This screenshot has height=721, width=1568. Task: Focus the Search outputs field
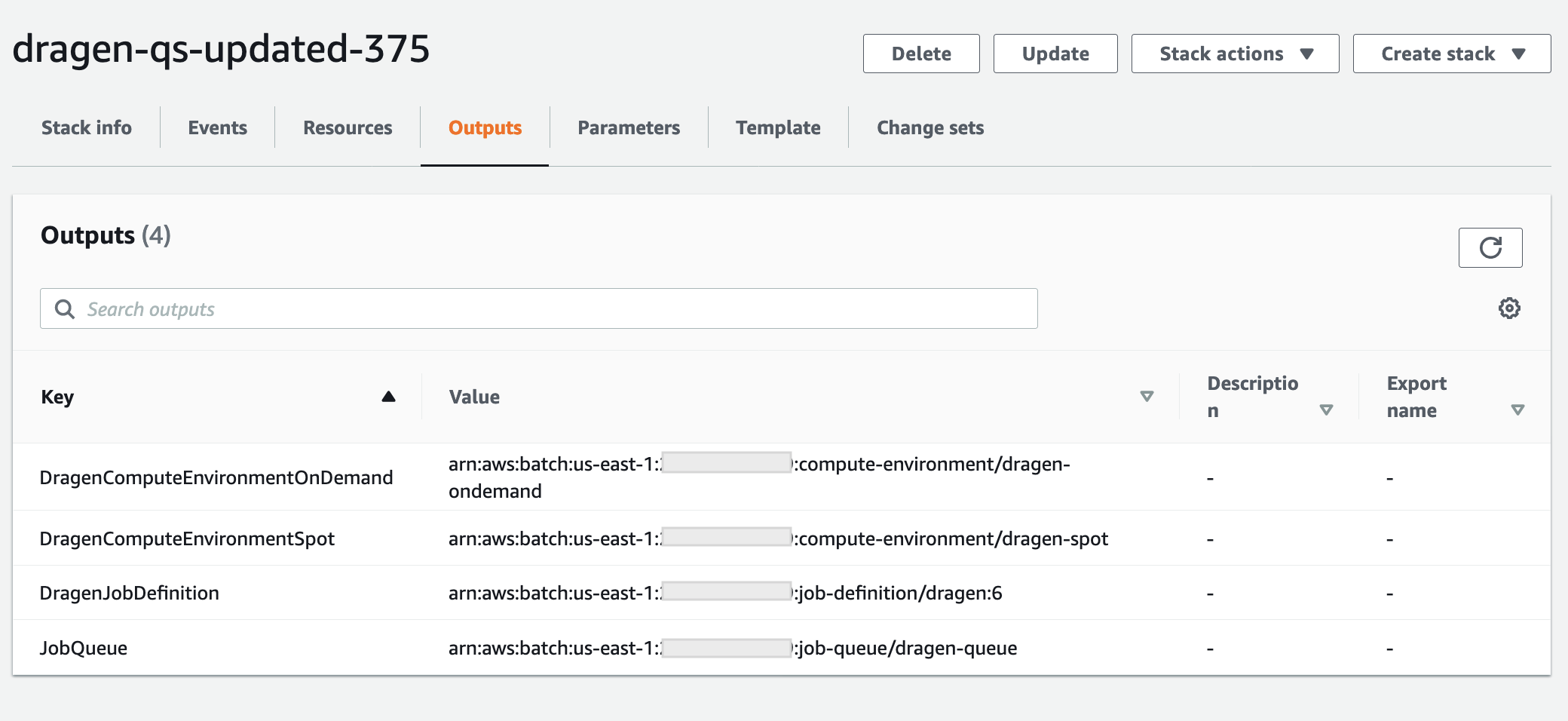coord(539,308)
